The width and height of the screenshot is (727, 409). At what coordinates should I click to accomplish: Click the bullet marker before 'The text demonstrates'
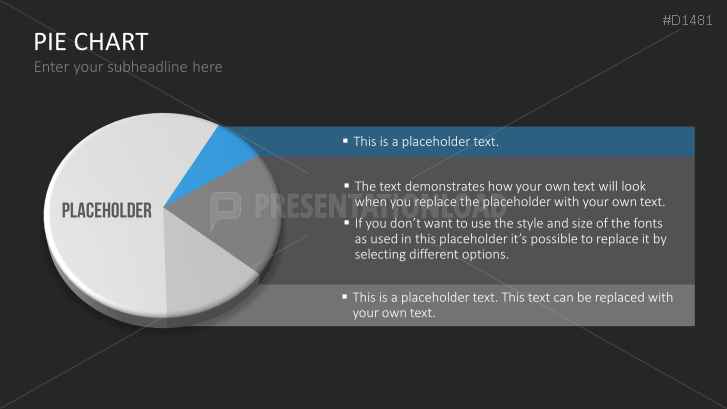[x=347, y=185]
